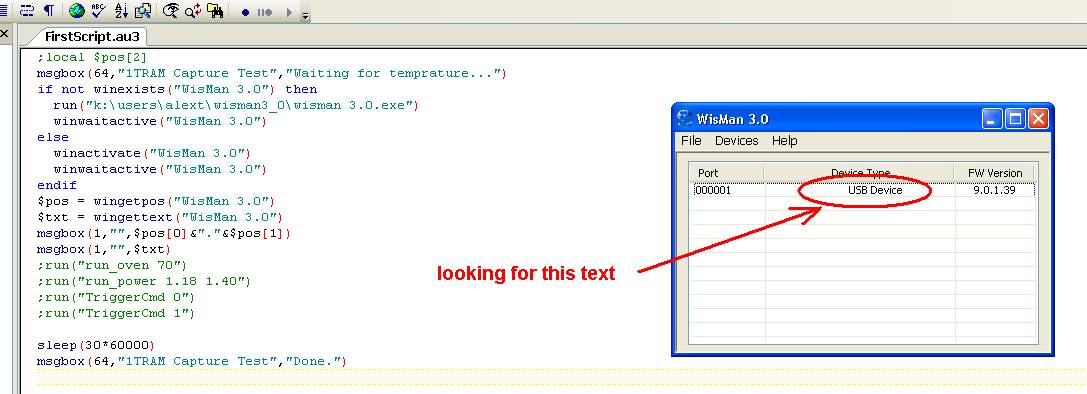Screen dimensions: 1087x394
Task: Open the File menu in WisMan
Action: [x=691, y=141]
